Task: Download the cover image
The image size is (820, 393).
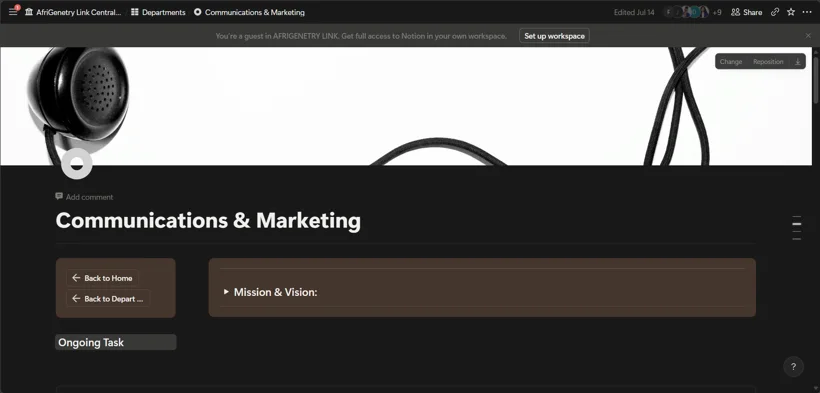Action: click(x=798, y=62)
